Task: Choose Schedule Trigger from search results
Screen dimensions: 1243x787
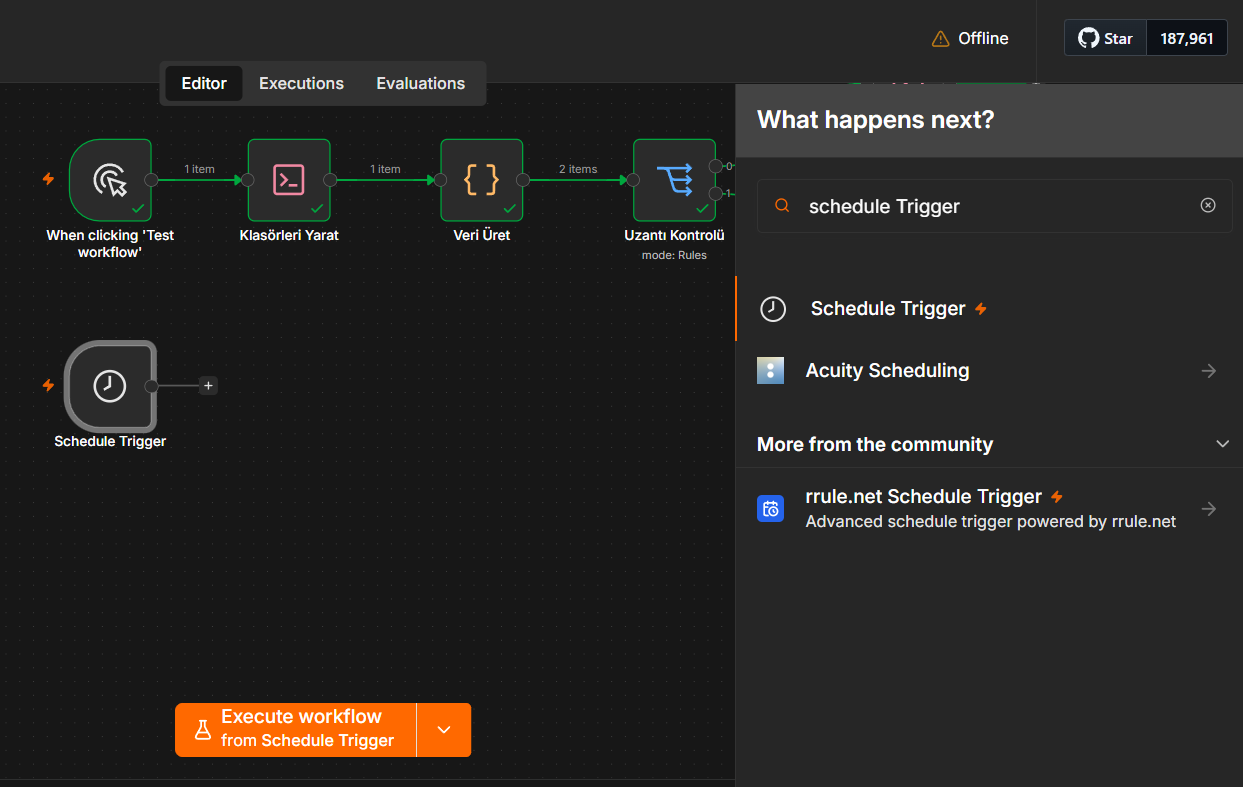Action: coord(989,309)
